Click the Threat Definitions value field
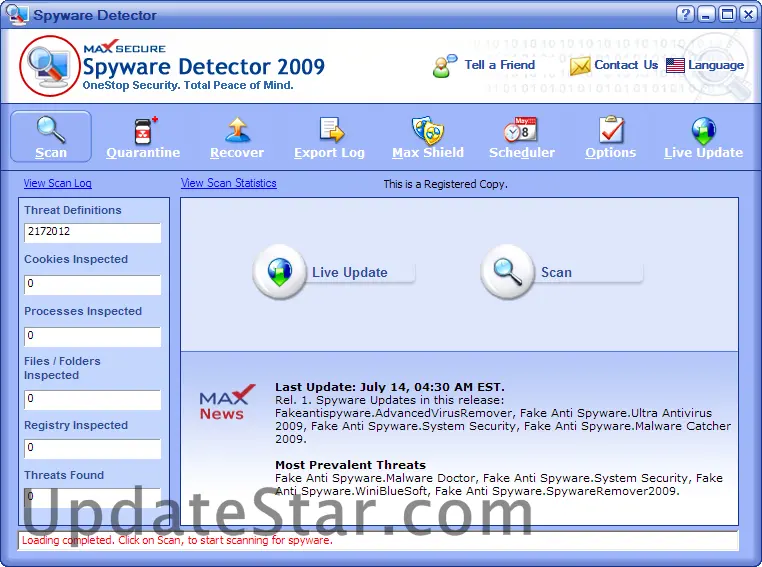This screenshot has height=567, width=762. (x=92, y=233)
